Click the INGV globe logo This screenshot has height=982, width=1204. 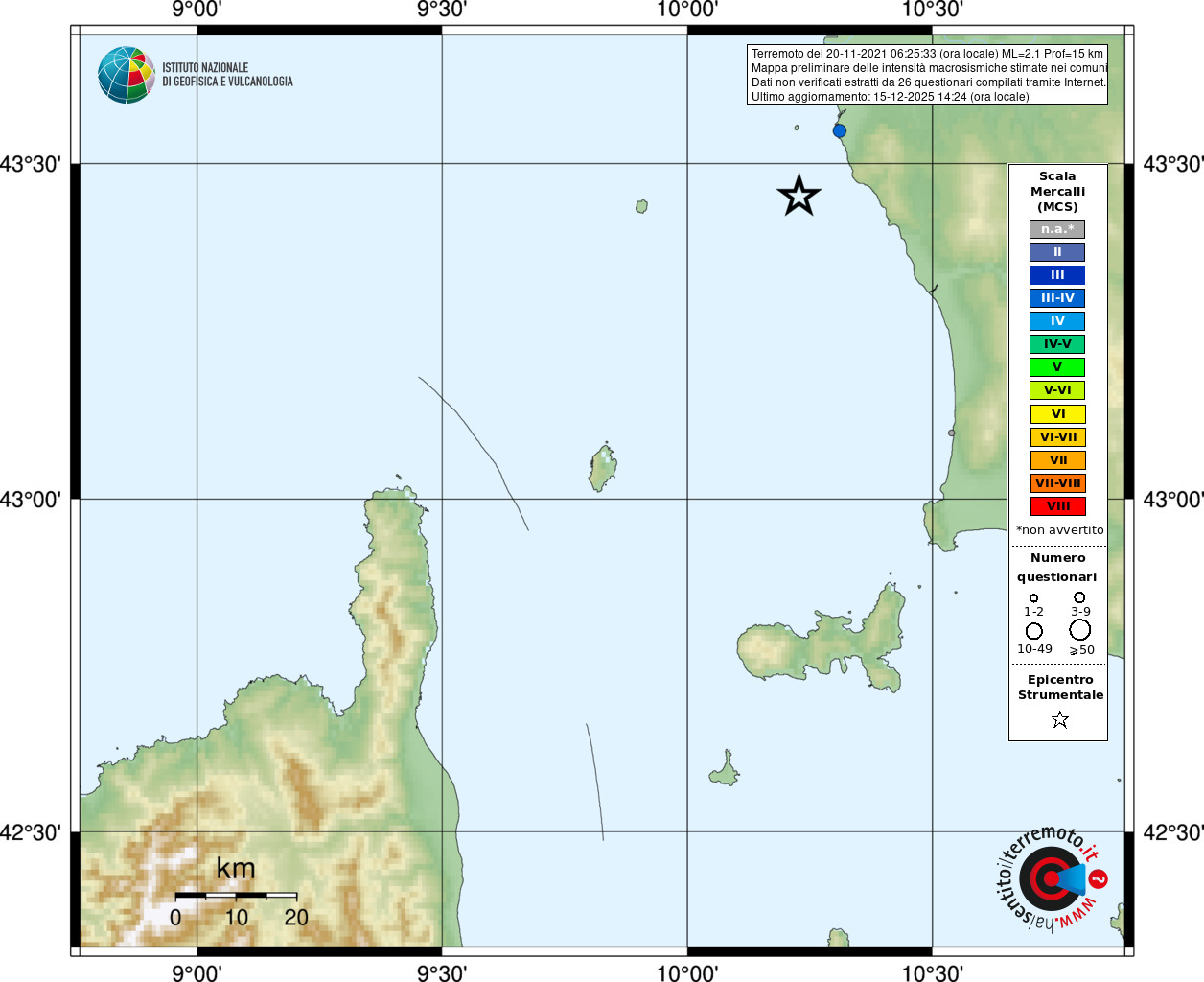click(126, 75)
